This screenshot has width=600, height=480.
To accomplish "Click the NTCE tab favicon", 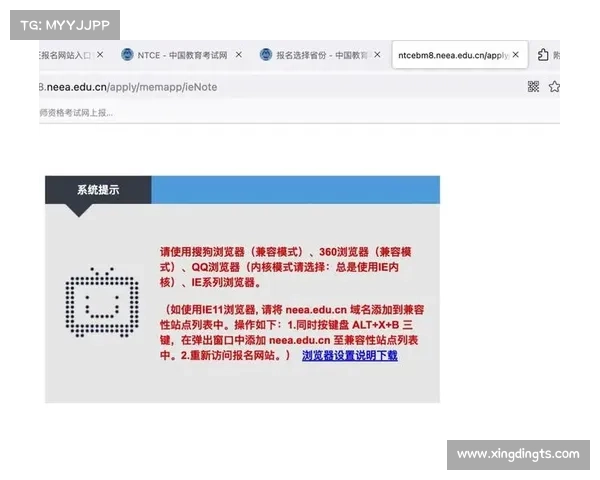I will (127, 55).
